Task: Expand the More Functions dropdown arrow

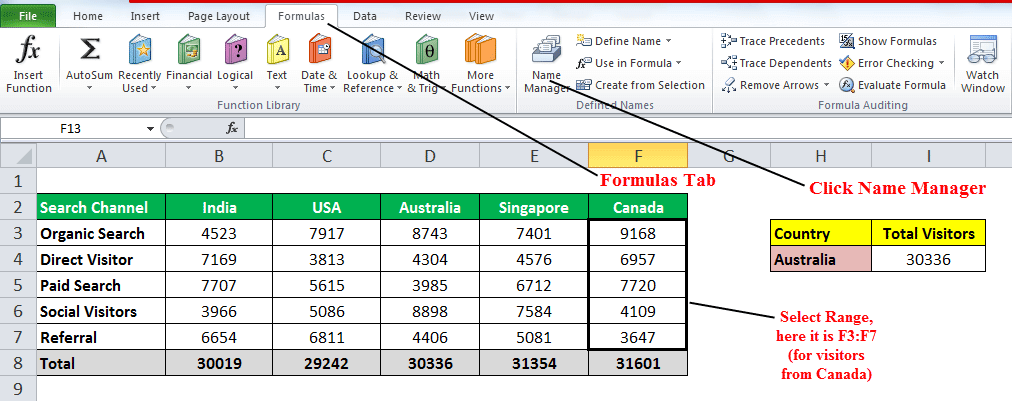Action: [x=507, y=88]
